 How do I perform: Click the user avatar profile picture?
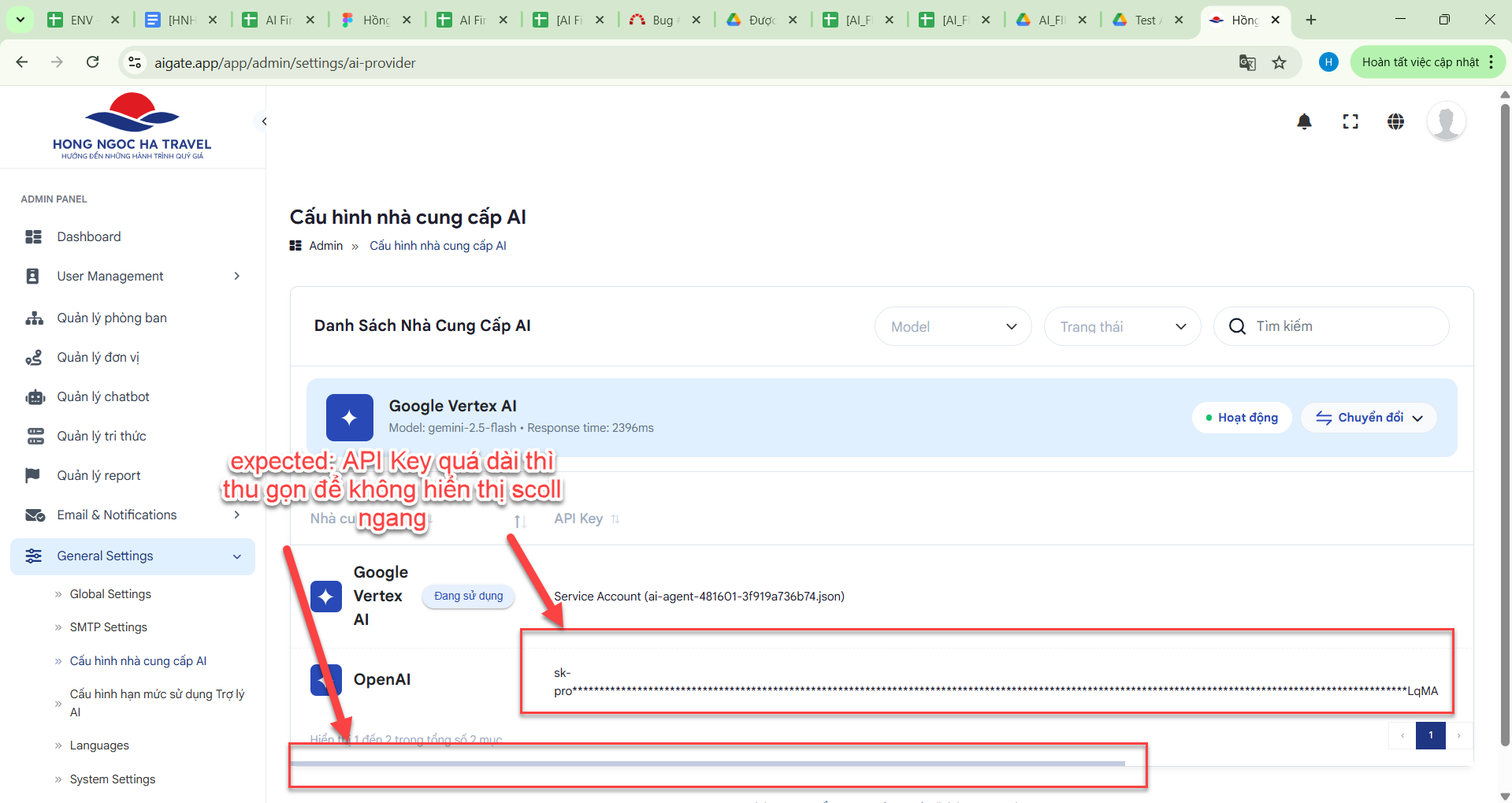point(1446,121)
